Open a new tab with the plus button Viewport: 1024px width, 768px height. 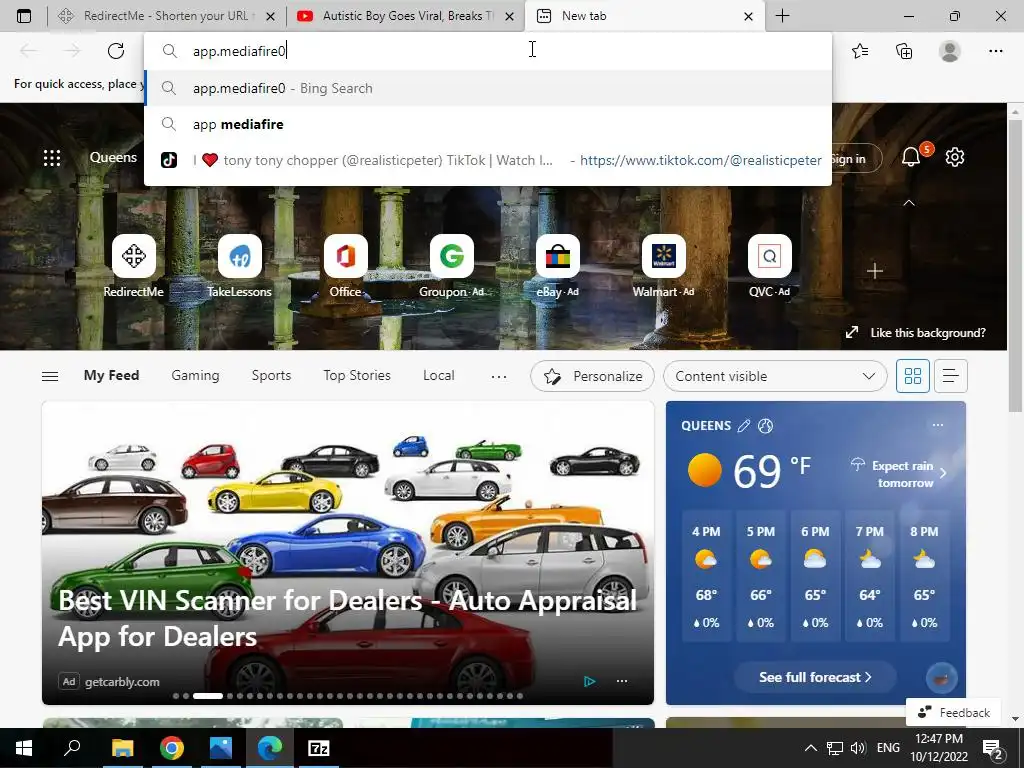pyautogui.click(x=782, y=16)
